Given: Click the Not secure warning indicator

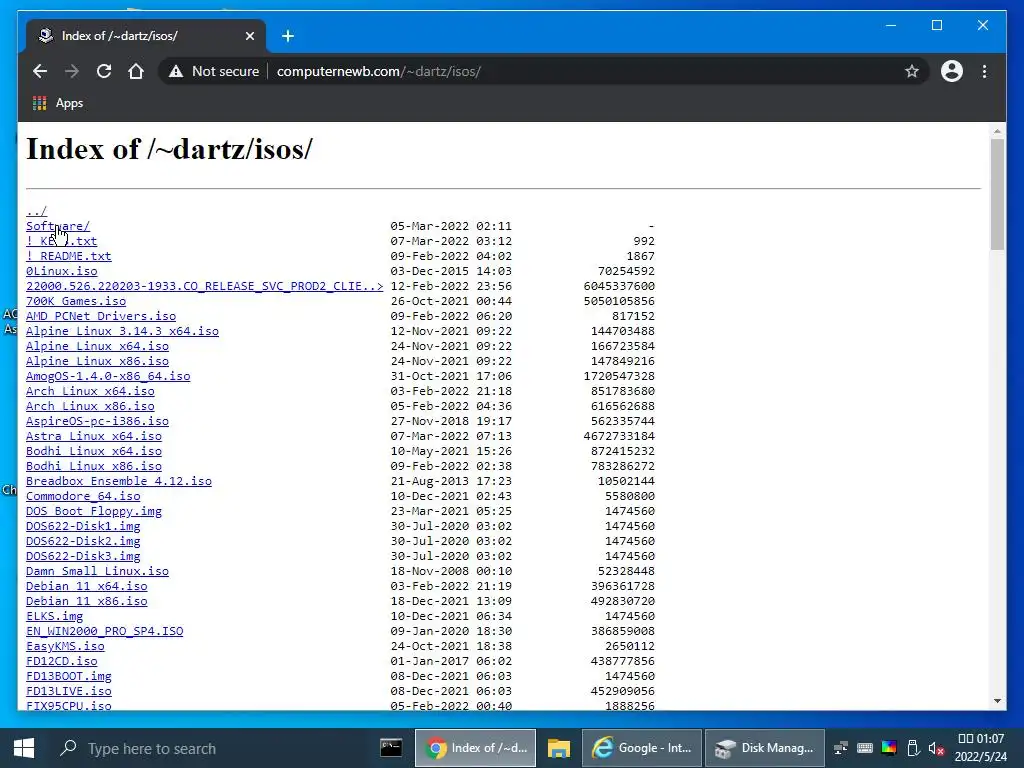Looking at the screenshot, I should (214, 71).
